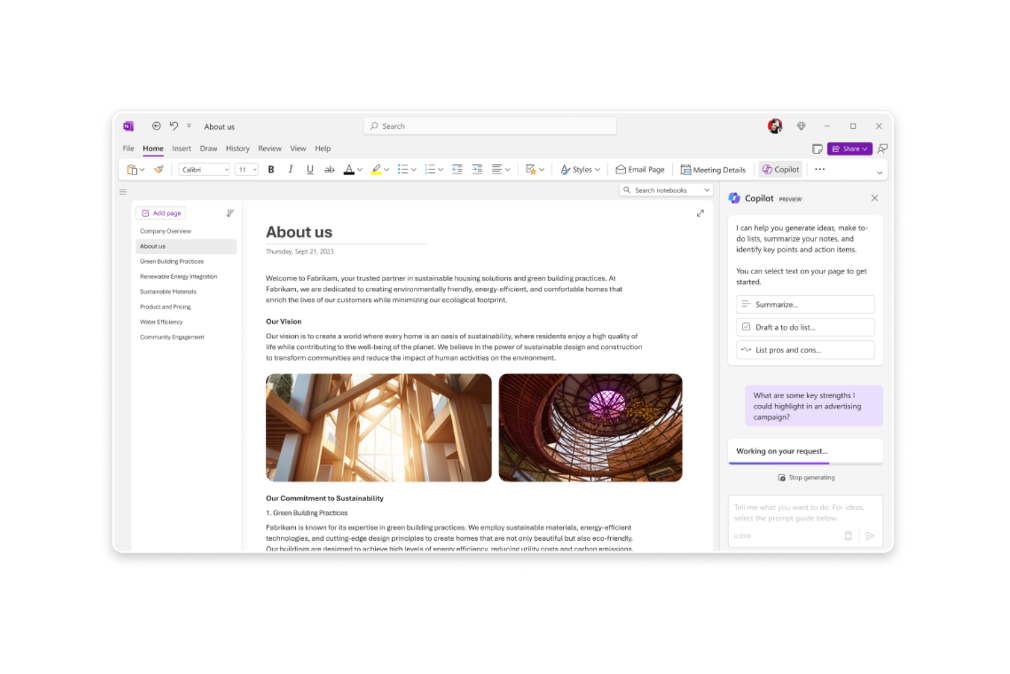Click the Paste clipboard icon

[132, 169]
